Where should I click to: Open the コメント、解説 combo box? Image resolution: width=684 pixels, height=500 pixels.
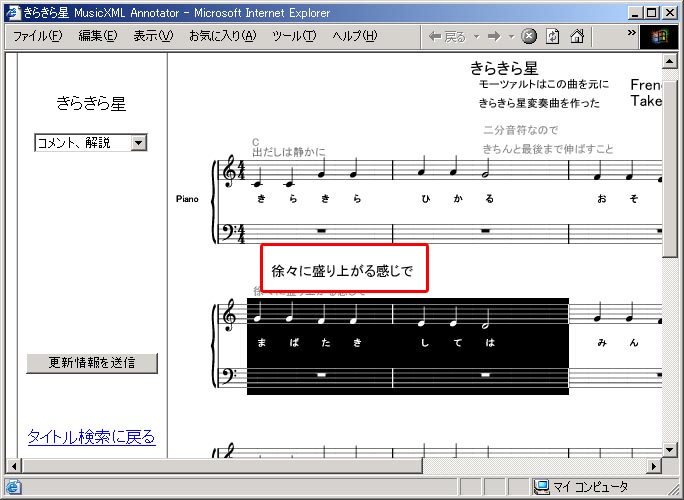tap(91, 143)
